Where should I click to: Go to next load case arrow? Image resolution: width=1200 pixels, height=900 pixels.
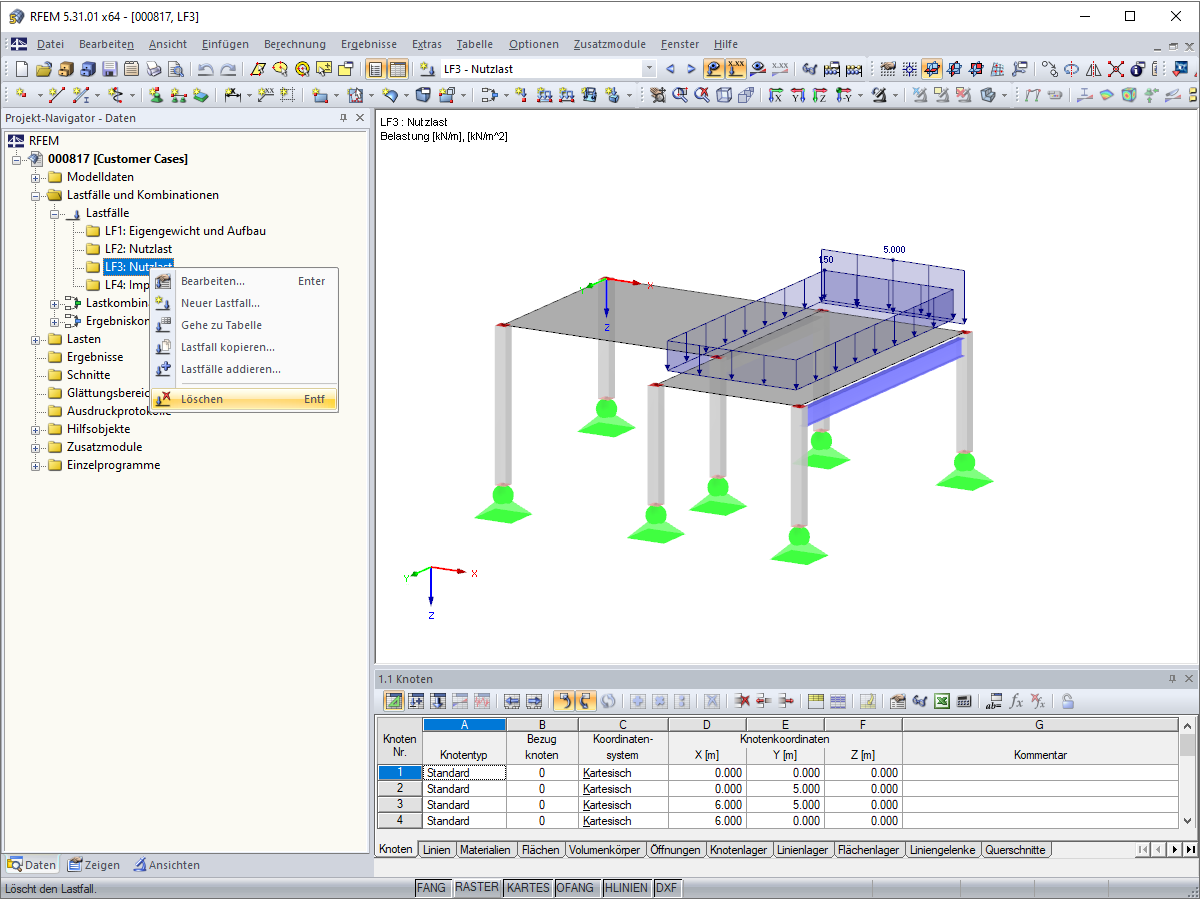[x=691, y=69]
